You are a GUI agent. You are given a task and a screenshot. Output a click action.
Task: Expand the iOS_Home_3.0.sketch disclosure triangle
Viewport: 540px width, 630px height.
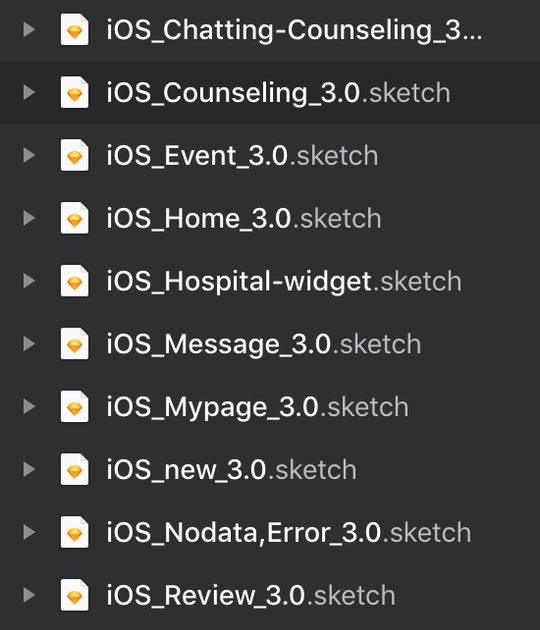[x=29, y=218]
